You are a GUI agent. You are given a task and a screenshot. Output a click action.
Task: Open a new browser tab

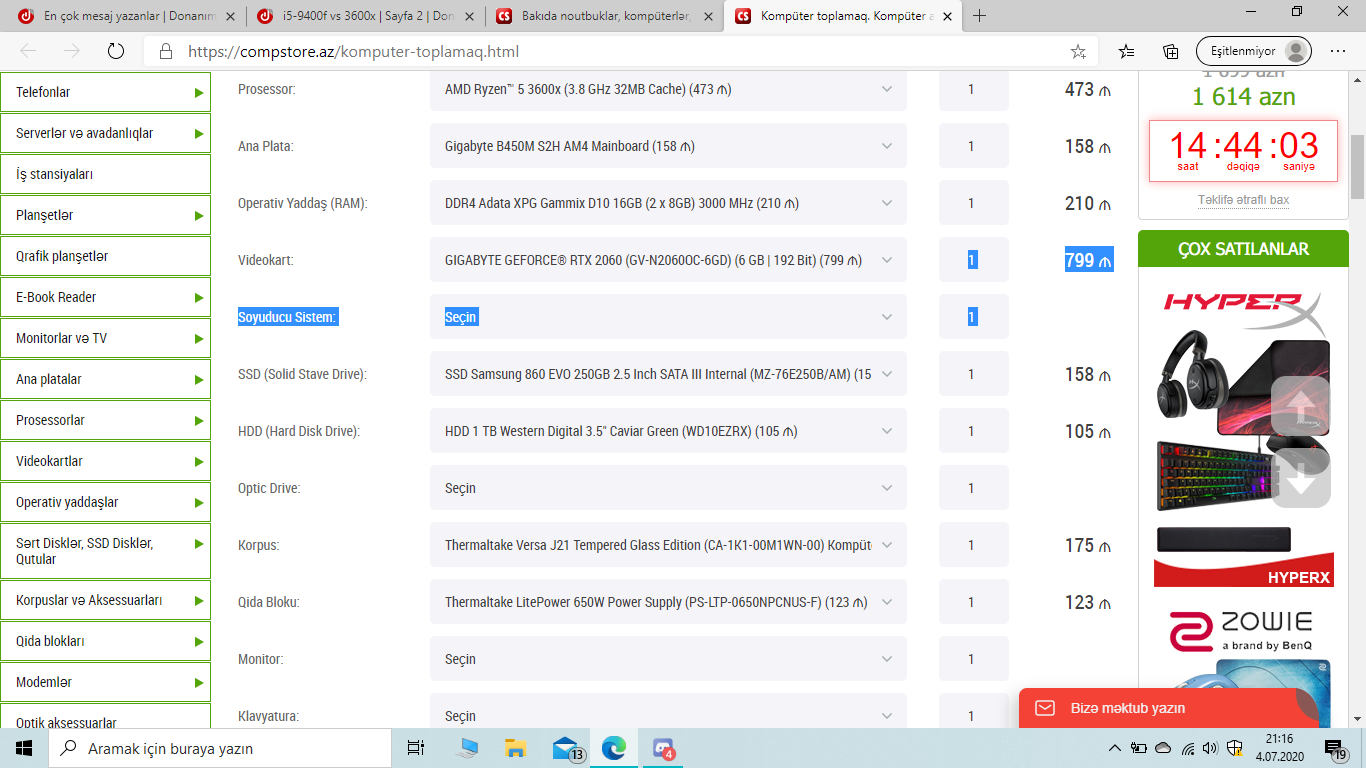coord(979,16)
